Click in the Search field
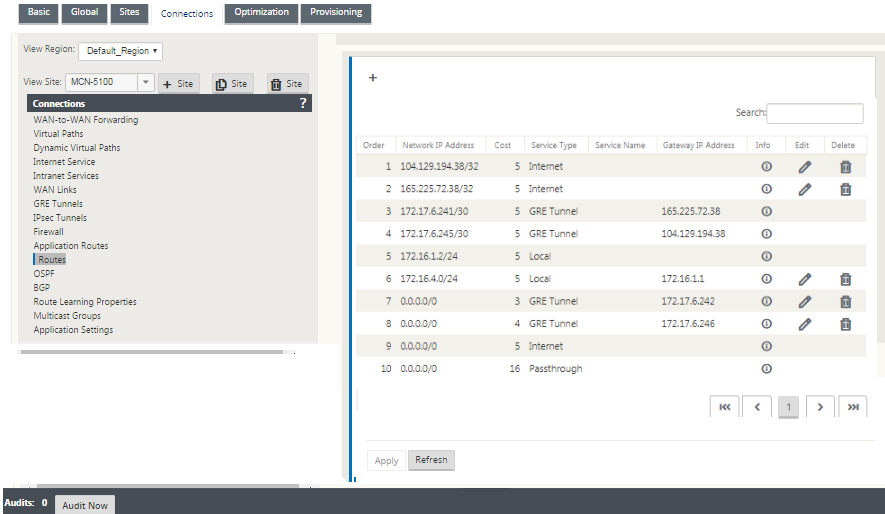 pyautogui.click(x=814, y=113)
